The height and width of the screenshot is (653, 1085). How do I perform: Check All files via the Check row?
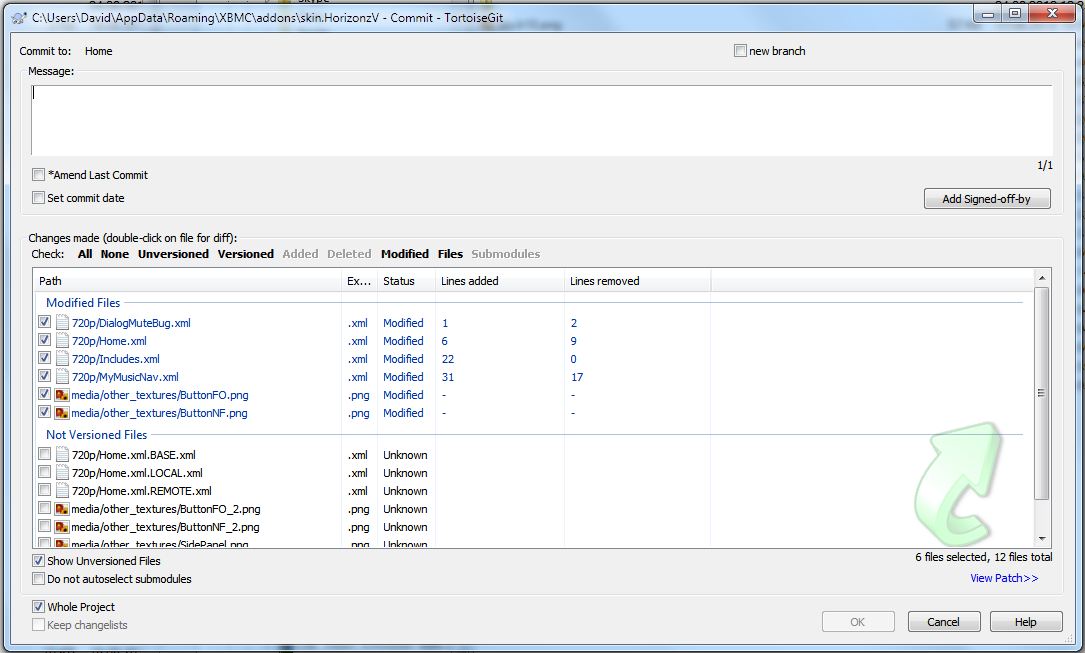pos(85,254)
